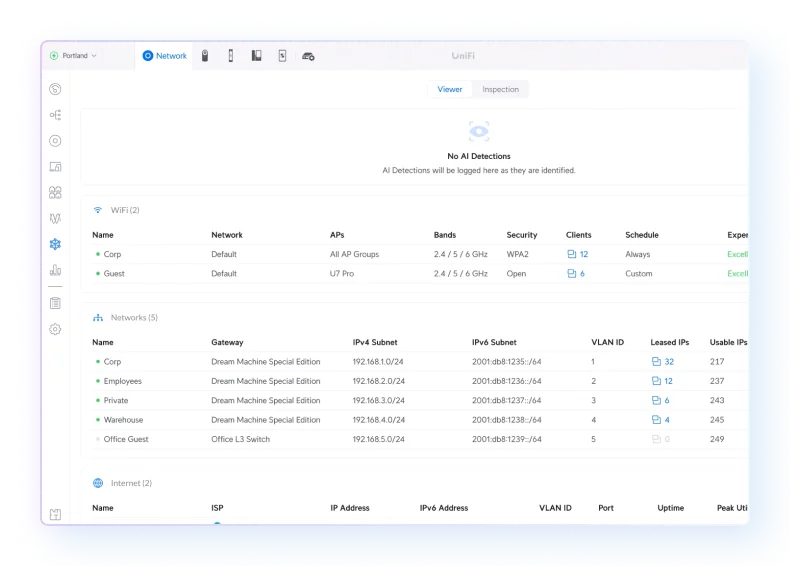The width and height of the screenshot is (790, 566).
Task: Open the Internet (2) section heading
Action: click(131, 483)
